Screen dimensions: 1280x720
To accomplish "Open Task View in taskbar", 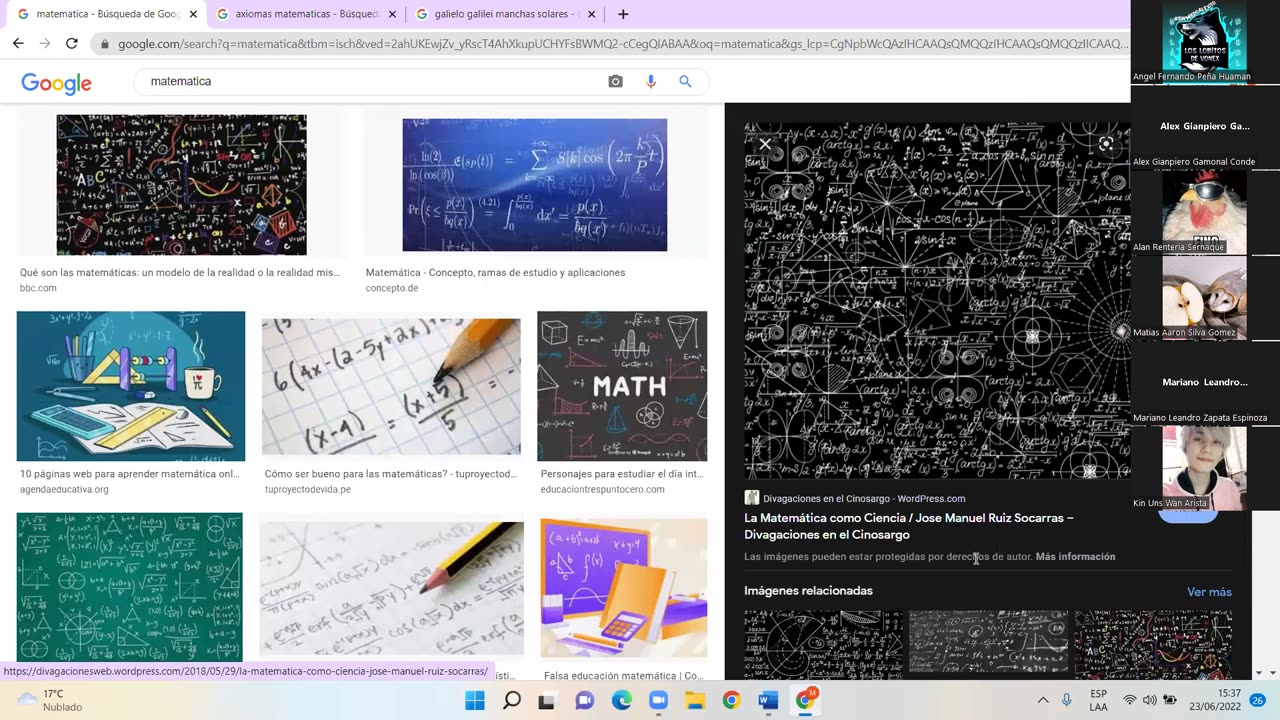I will point(547,700).
